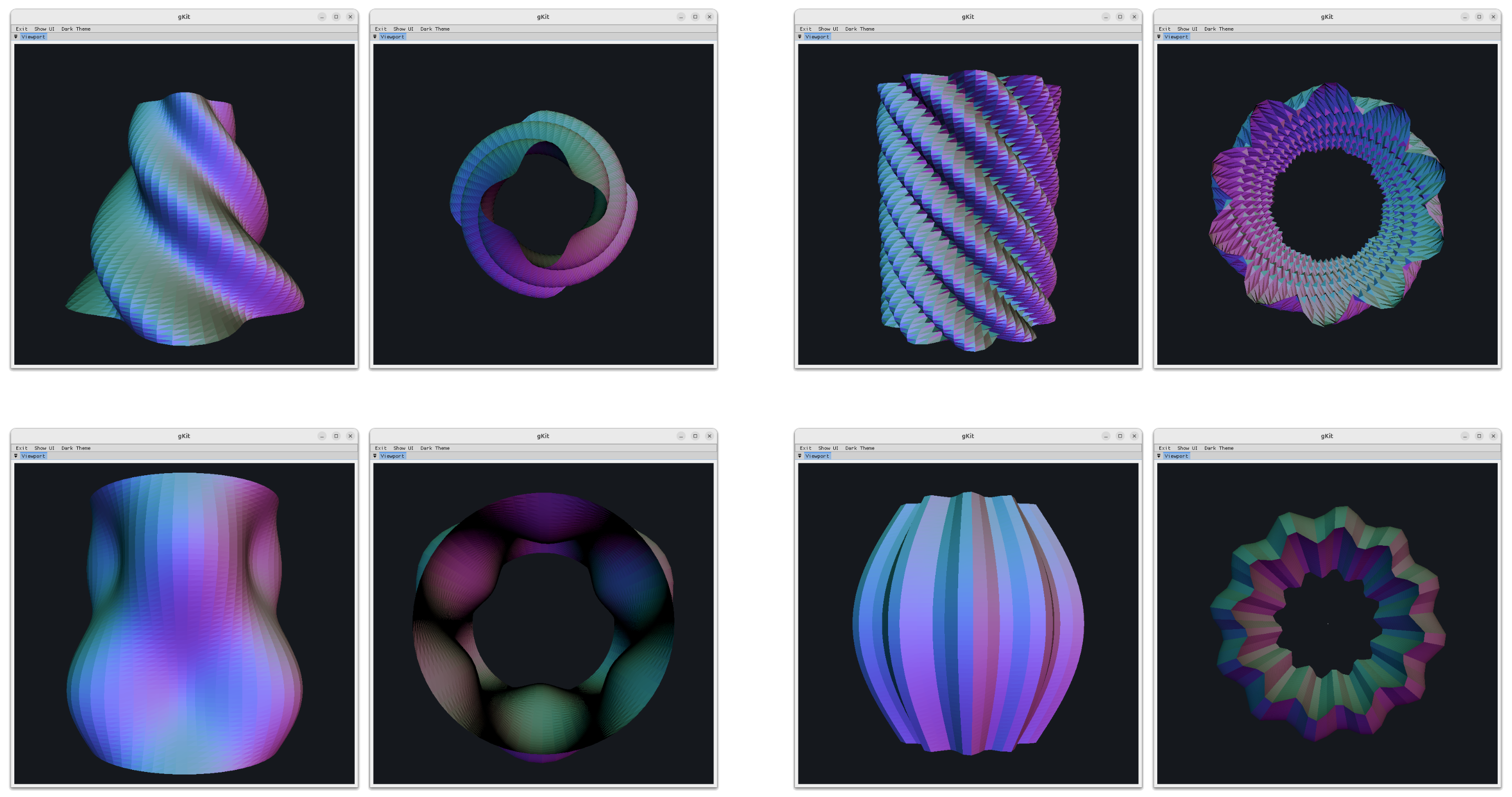The height and width of the screenshot is (797, 1512).
Task: Enable Dark Theme in the twisted blue-pink ring window
Action: [x=435, y=29]
